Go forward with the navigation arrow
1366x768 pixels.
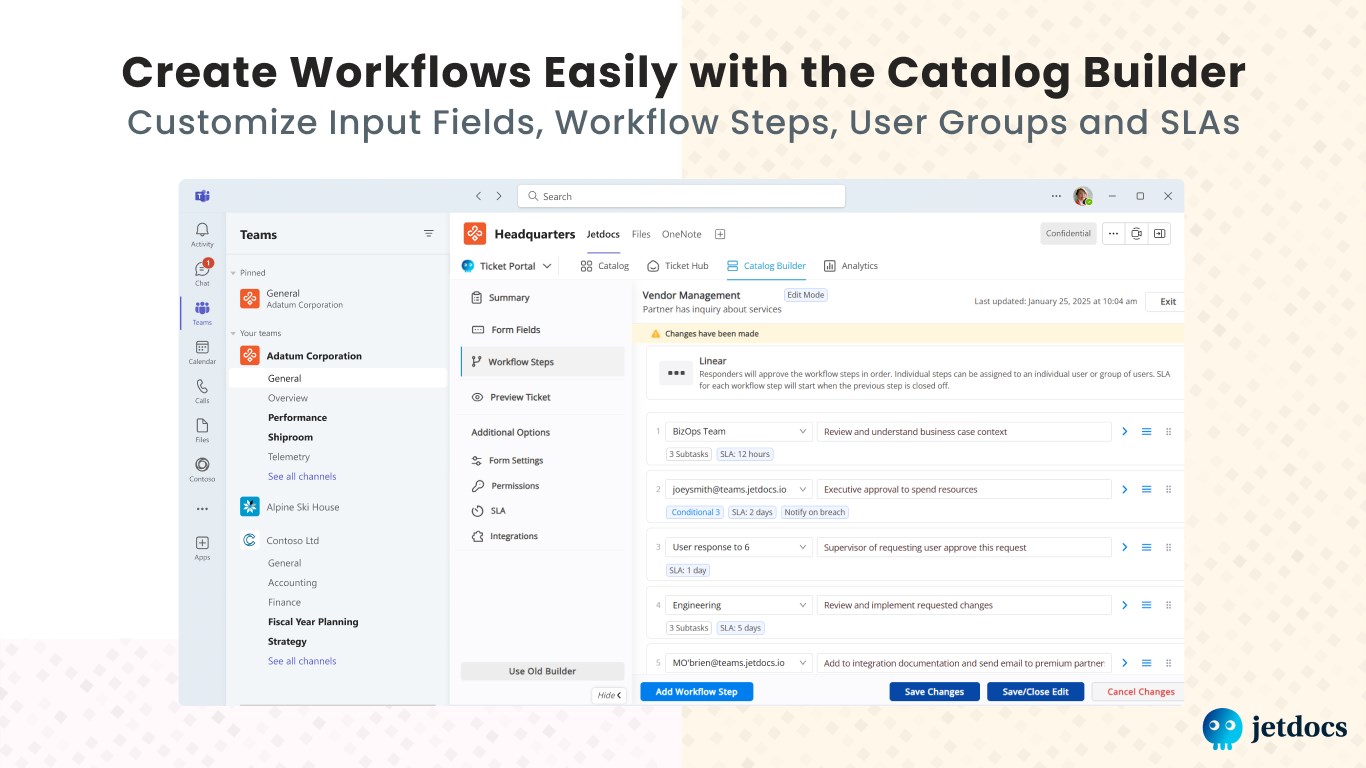pyautogui.click(x=499, y=196)
